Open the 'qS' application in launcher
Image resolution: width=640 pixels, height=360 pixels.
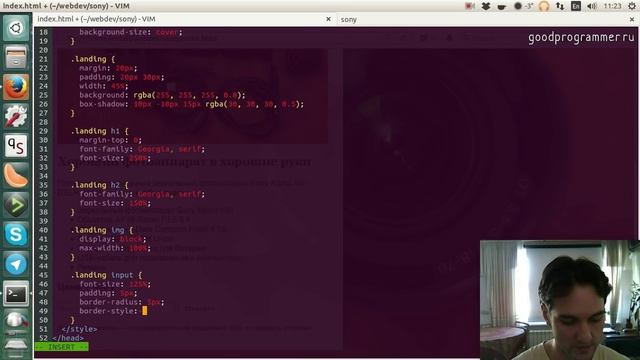[16, 146]
